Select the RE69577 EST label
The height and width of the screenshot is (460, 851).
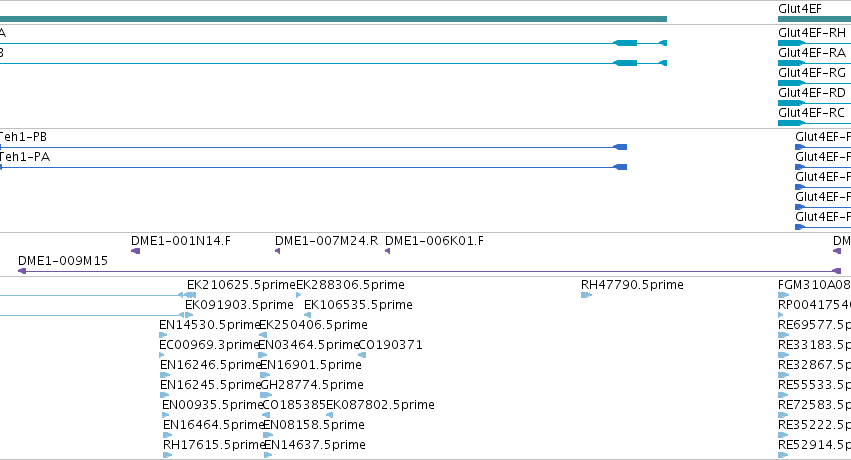tap(814, 325)
